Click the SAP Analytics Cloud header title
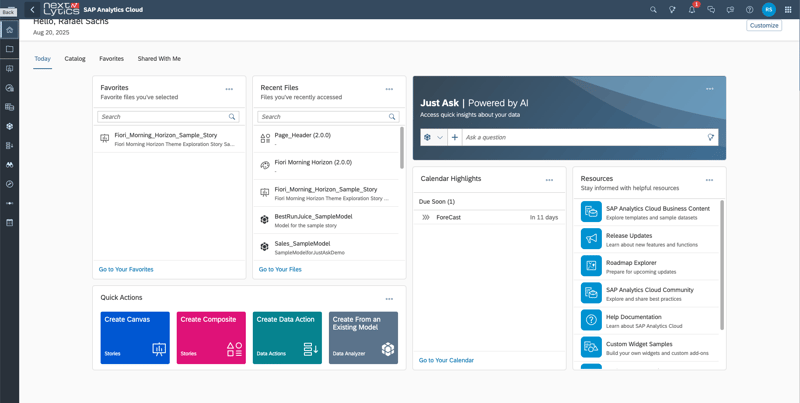Image resolution: width=800 pixels, height=403 pixels. pos(113,10)
